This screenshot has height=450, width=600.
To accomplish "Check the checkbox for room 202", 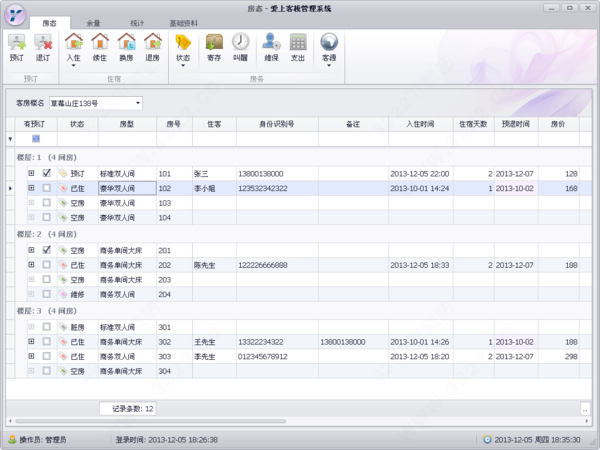I will click(x=46, y=265).
